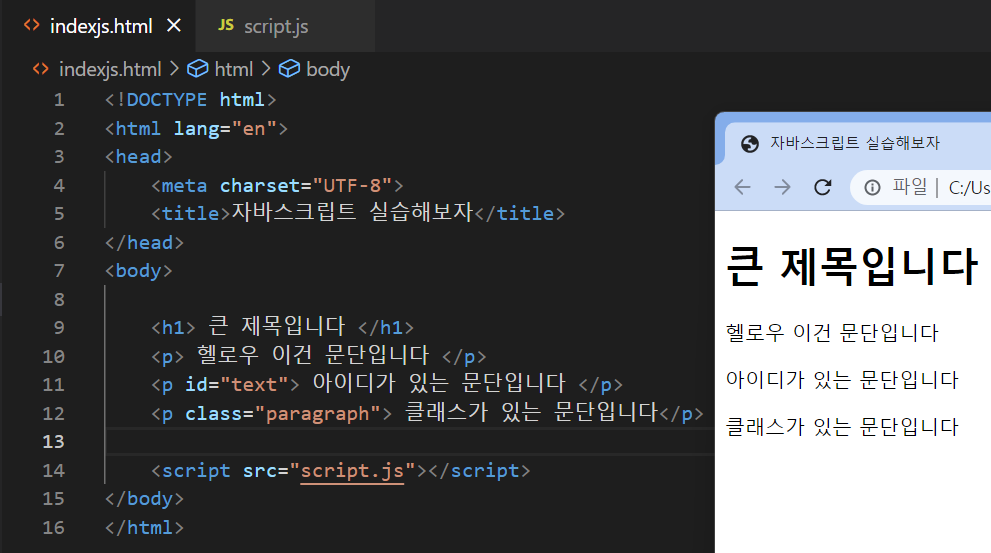Select indexjs.html in the breadcrumb
This screenshot has width=991, height=553.
tap(110, 69)
